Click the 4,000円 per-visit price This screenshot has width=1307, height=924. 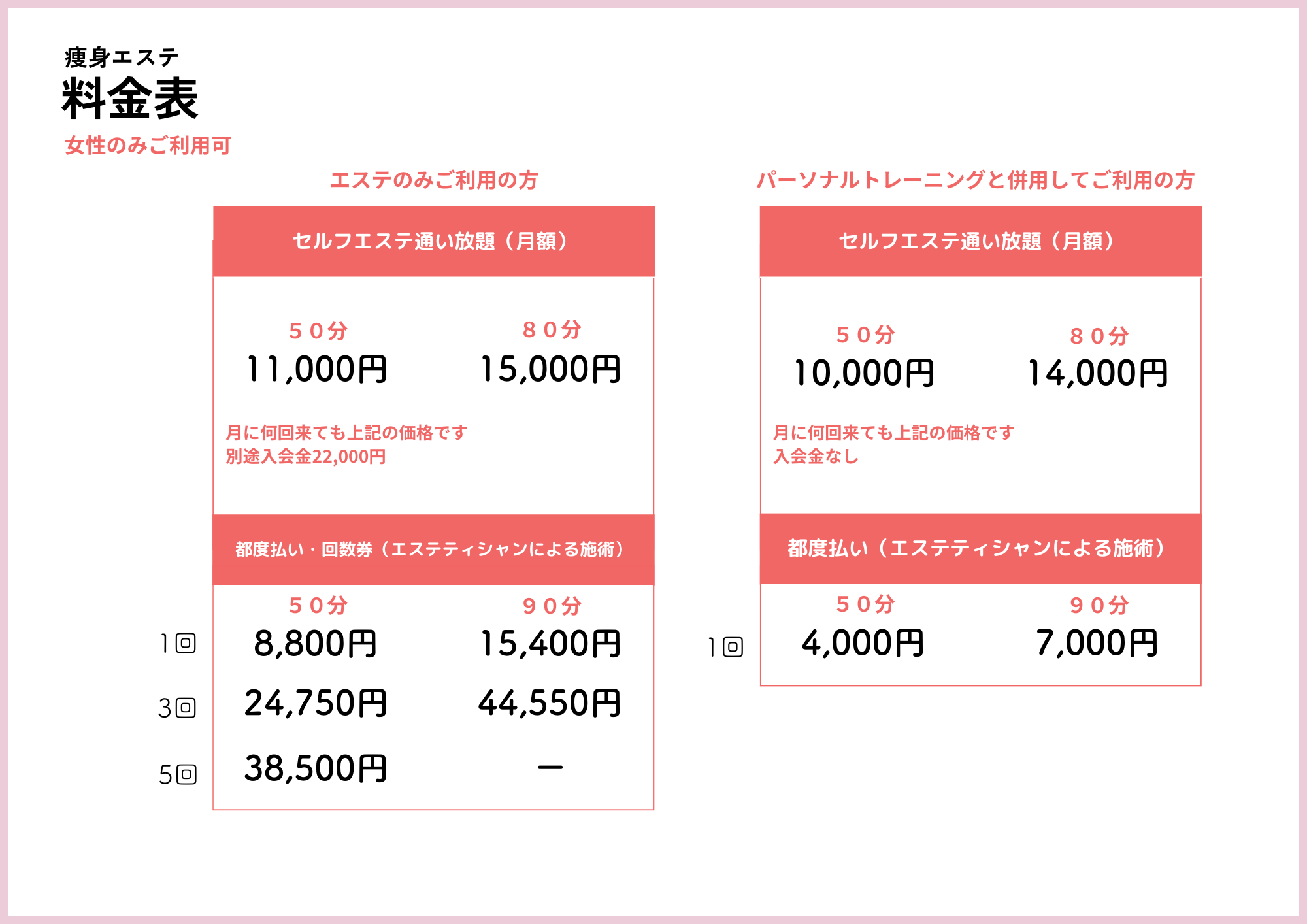pos(863,643)
